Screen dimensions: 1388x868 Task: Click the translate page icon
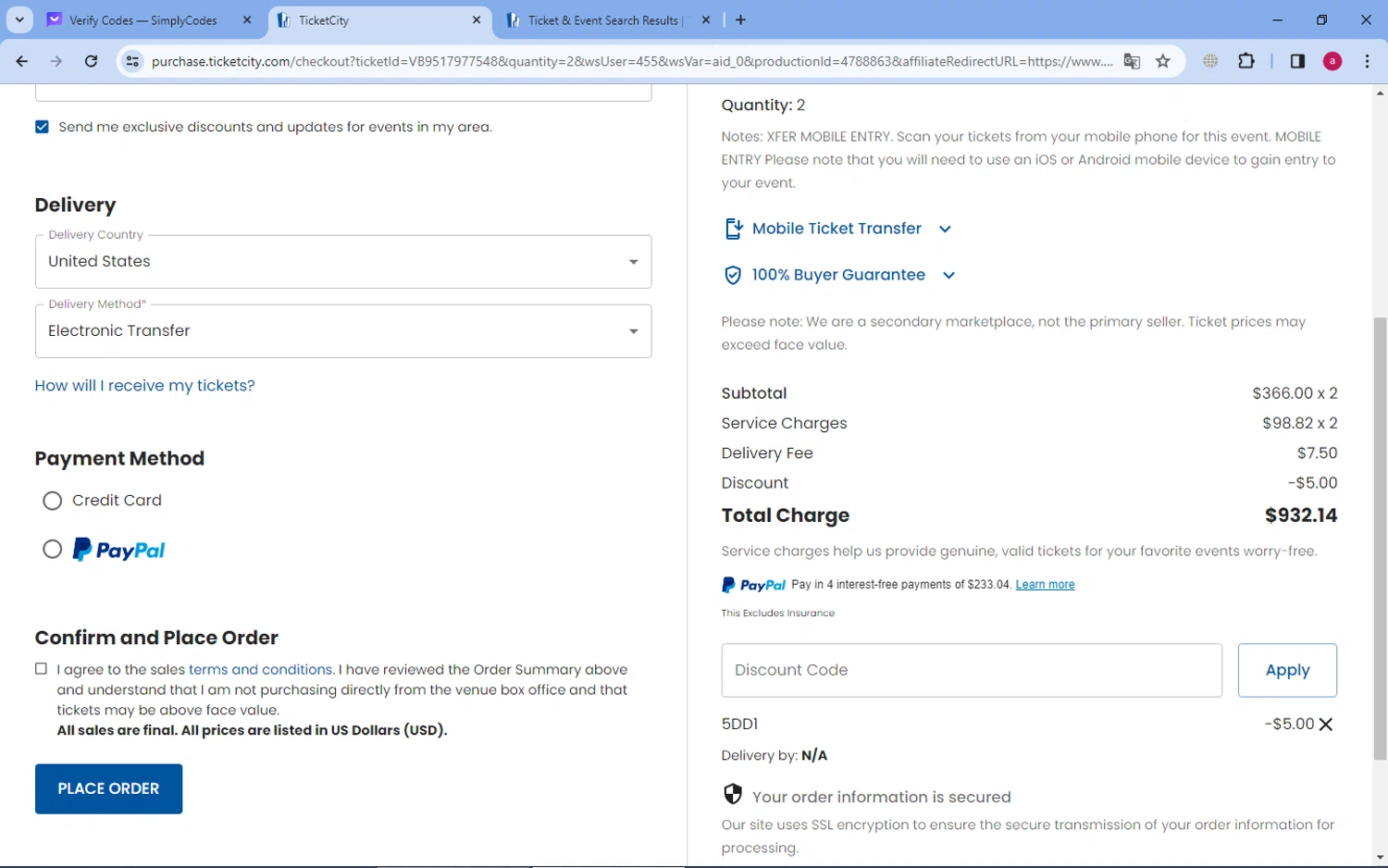(x=1132, y=61)
